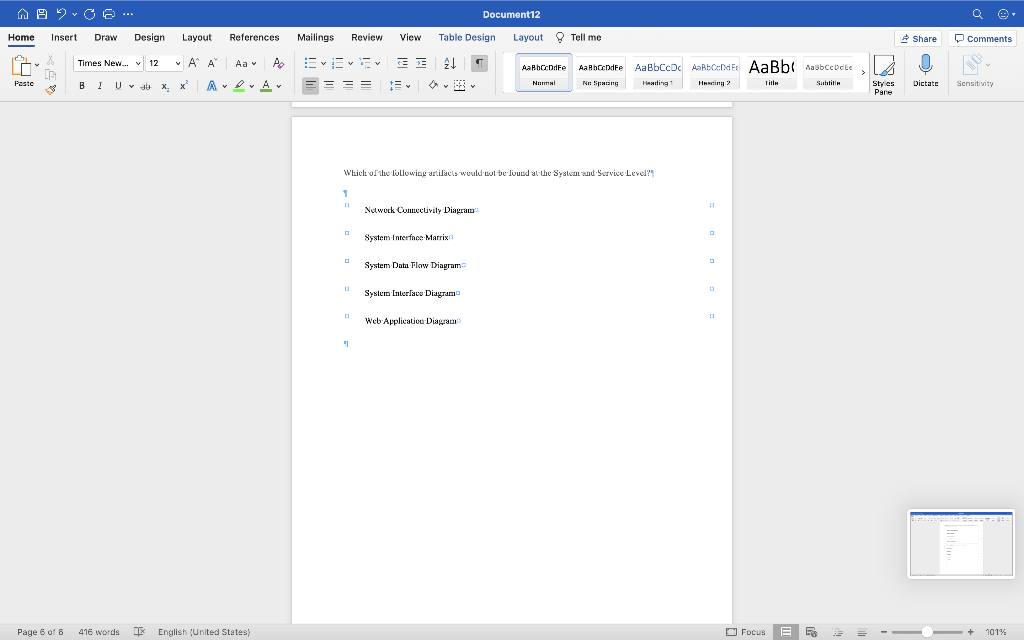Image resolution: width=1024 pixels, height=640 pixels.
Task: Open the Table Design tab
Action: pyautogui.click(x=467, y=37)
